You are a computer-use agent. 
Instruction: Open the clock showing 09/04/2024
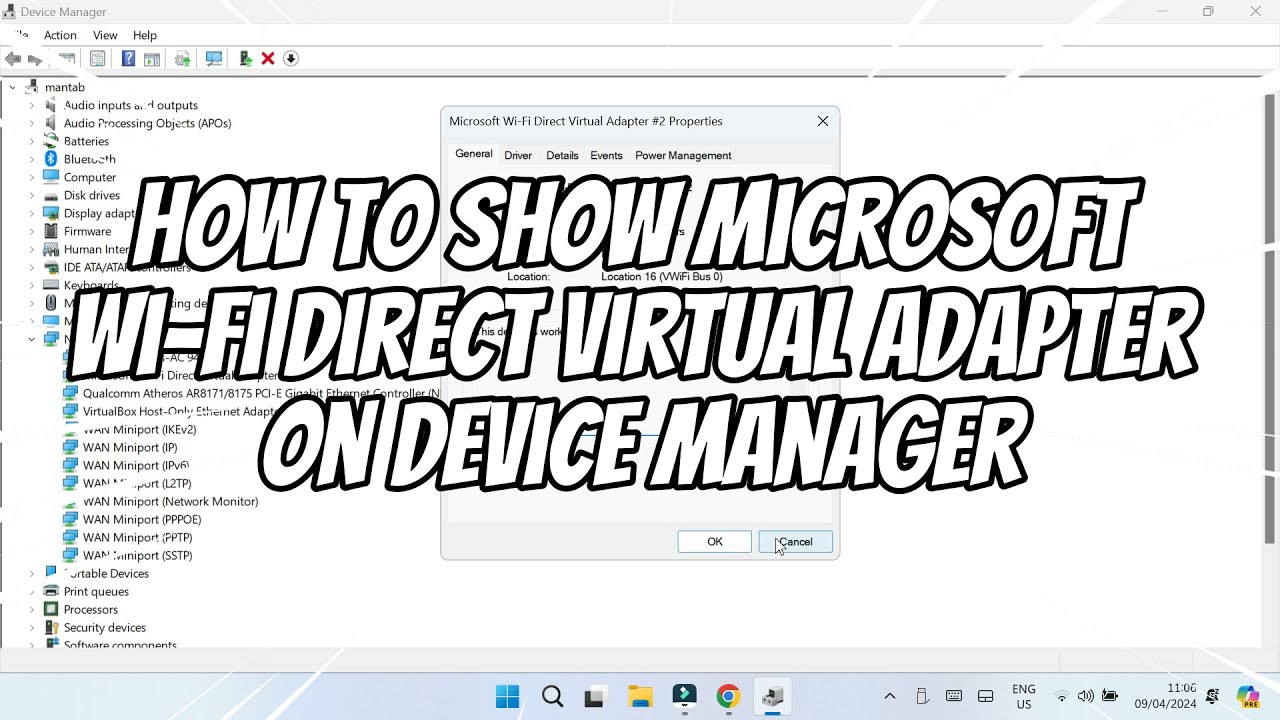click(x=1165, y=697)
